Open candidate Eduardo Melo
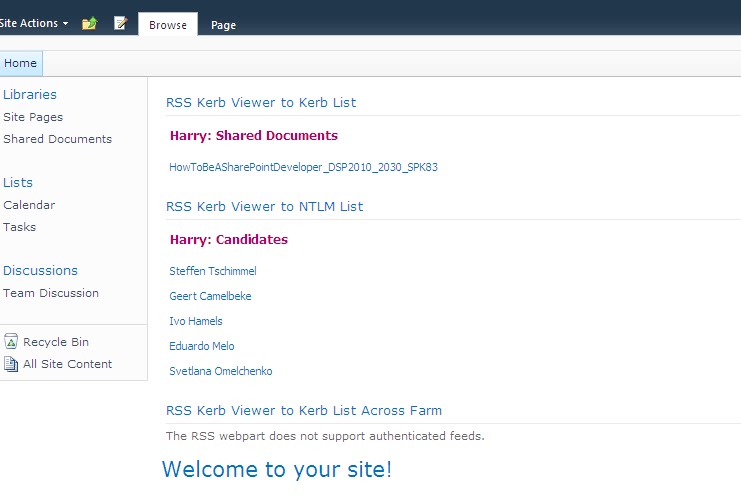Image resolution: width=741 pixels, height=503 pixels. pyautogui.click(x=202, y=346)
